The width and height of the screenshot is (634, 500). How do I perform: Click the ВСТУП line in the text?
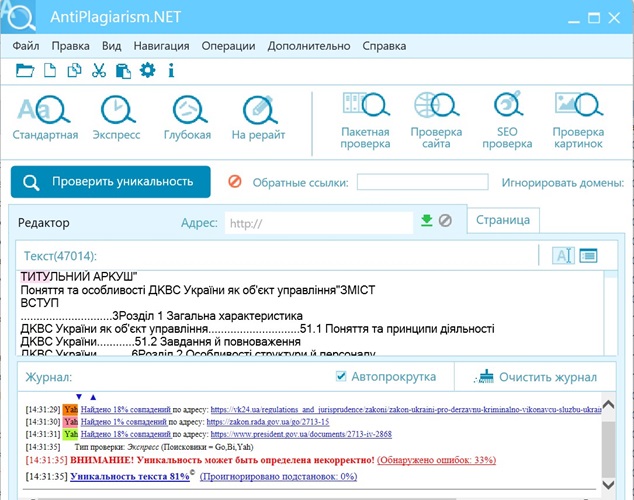coord(40,303)
